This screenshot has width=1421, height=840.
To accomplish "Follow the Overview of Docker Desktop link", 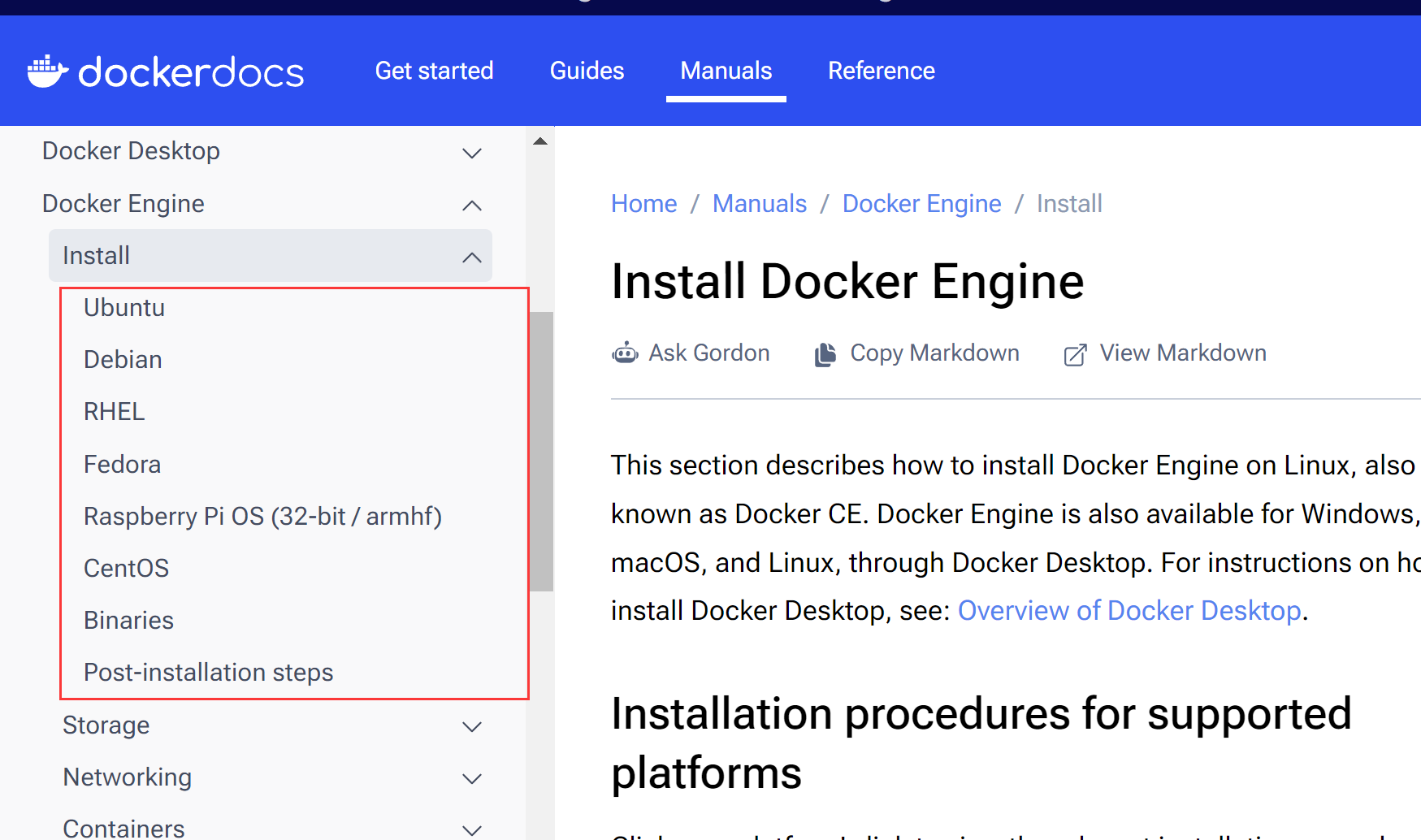I will pos(1130,610).
